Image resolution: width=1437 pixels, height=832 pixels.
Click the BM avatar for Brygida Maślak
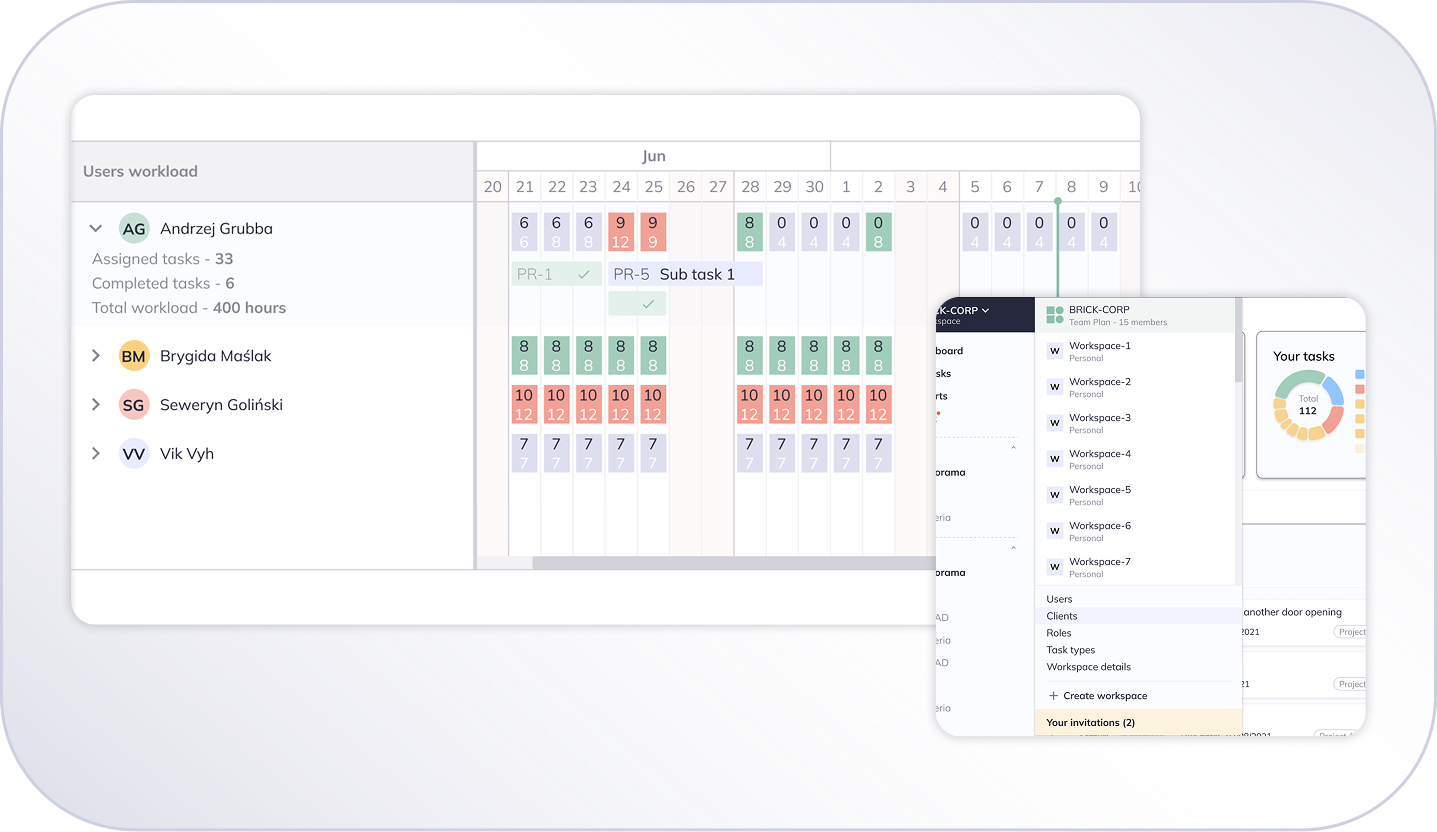pyautogui.click(x=134, y=356)
